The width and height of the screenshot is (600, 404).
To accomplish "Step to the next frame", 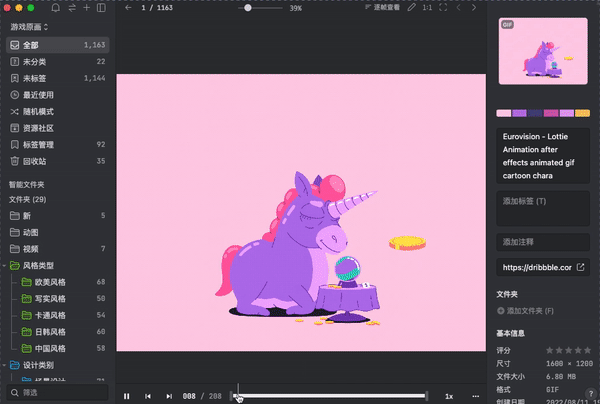I will [169, 396].
